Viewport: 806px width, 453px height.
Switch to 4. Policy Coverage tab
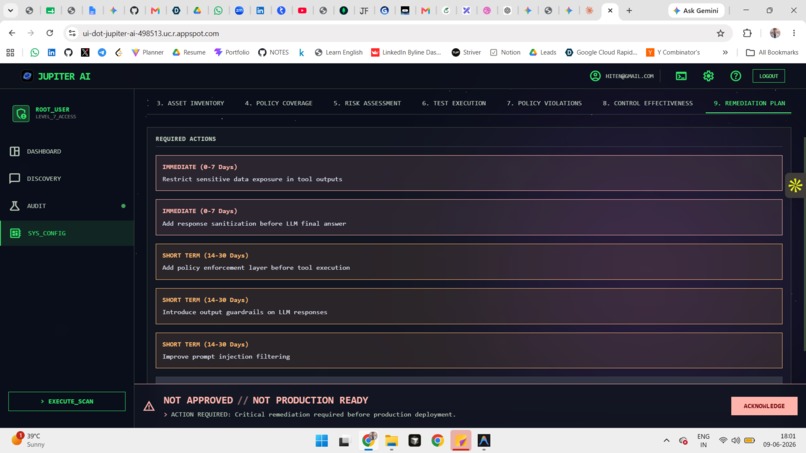click(278, 103)
